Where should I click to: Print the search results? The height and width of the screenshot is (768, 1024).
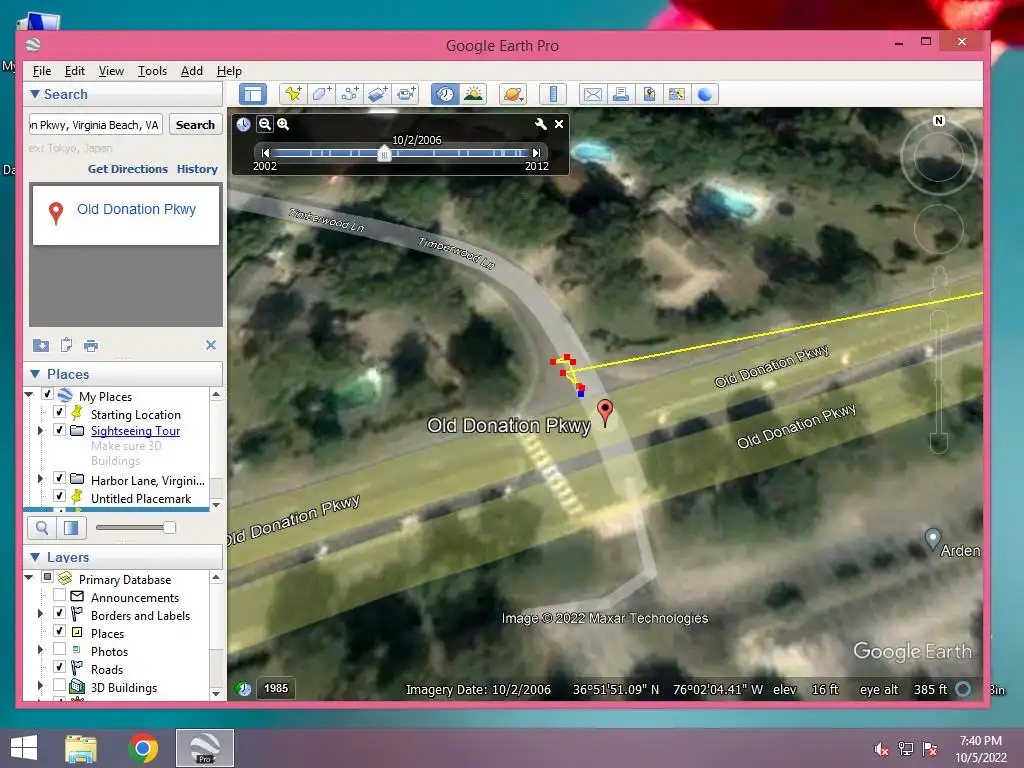[x=91, y=345]
